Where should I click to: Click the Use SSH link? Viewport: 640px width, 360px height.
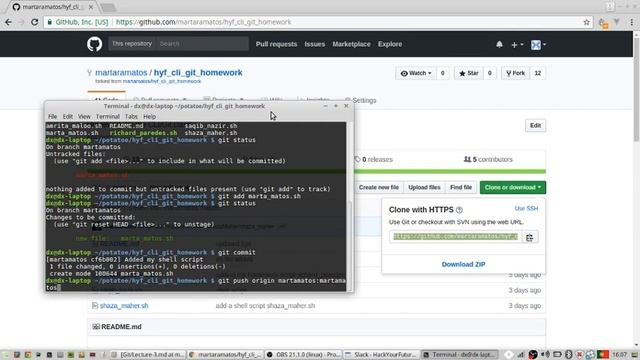point(526,209)
